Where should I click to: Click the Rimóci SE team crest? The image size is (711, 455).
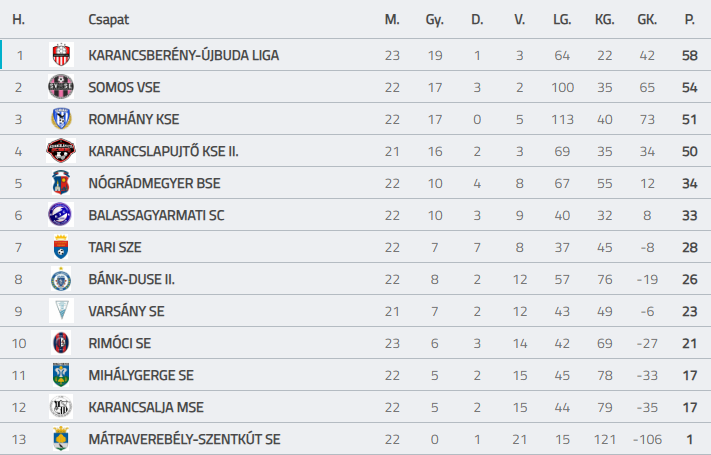pyautogui.click(x=61, y=343)
